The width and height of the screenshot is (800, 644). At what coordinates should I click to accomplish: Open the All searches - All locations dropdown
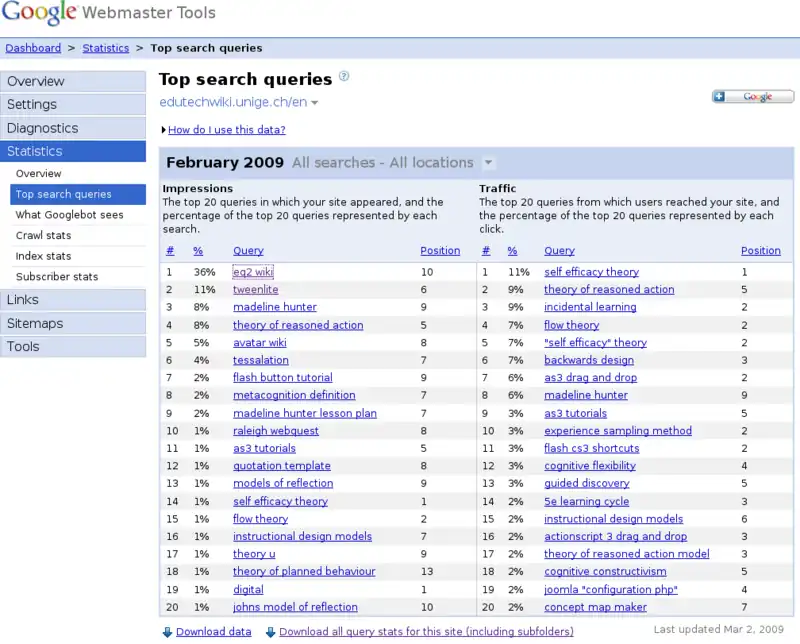[488, 163]
